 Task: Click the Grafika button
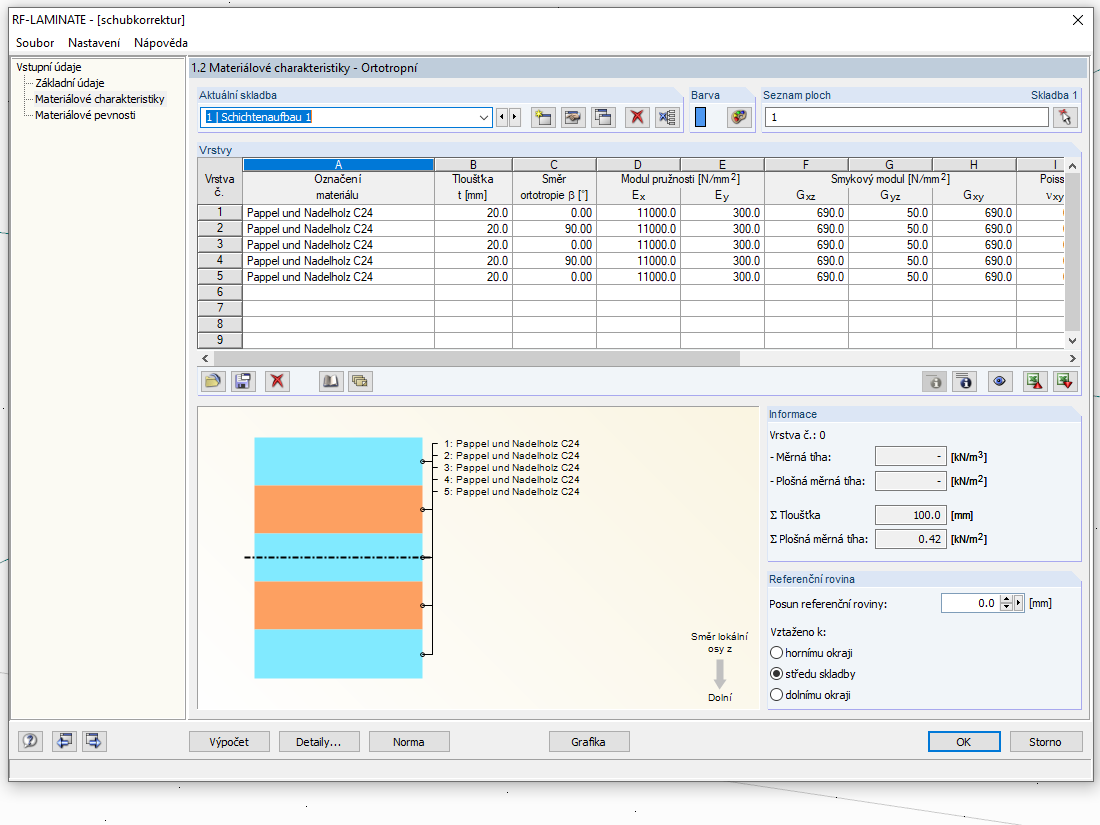click(x=589, y=742)
